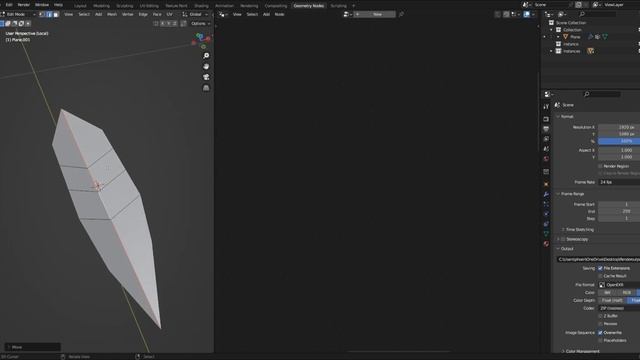The height and width of the screenshot is (360, 640).
Task: Click the navigation axis gizmo
Action: tap(201, 40)
